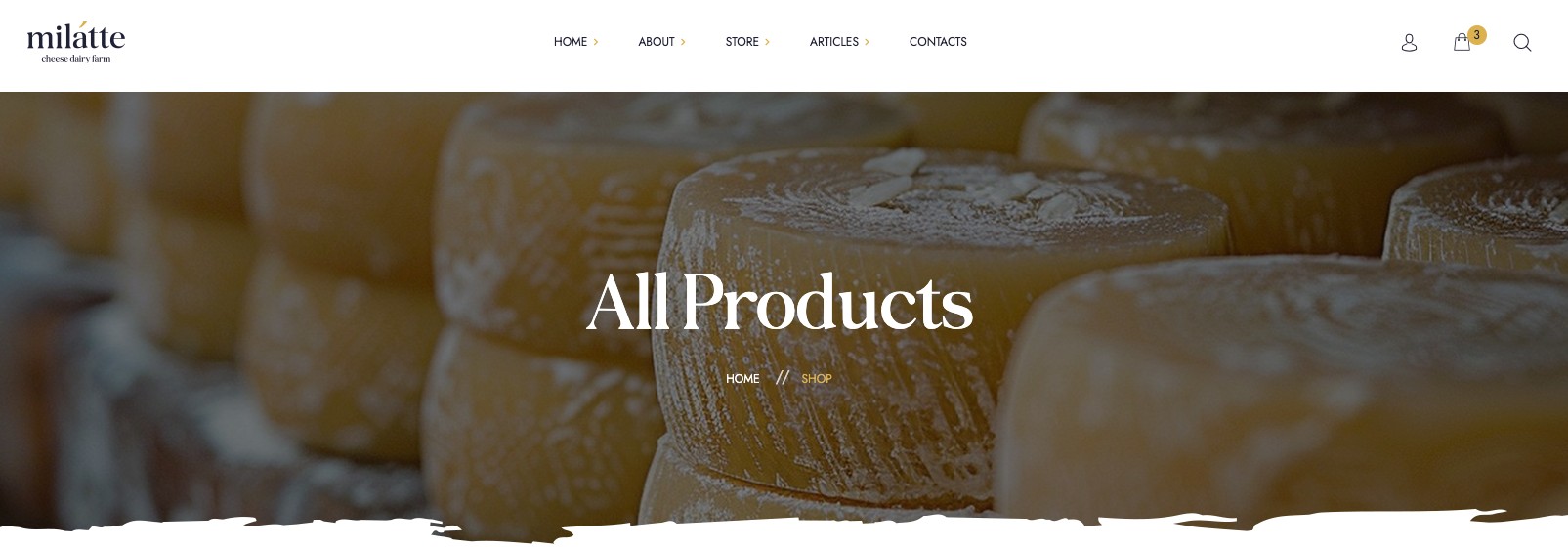The height and width of the screenshot is (547, 1568).
Task: Open the user account icon
Action: pos(1409,43)
